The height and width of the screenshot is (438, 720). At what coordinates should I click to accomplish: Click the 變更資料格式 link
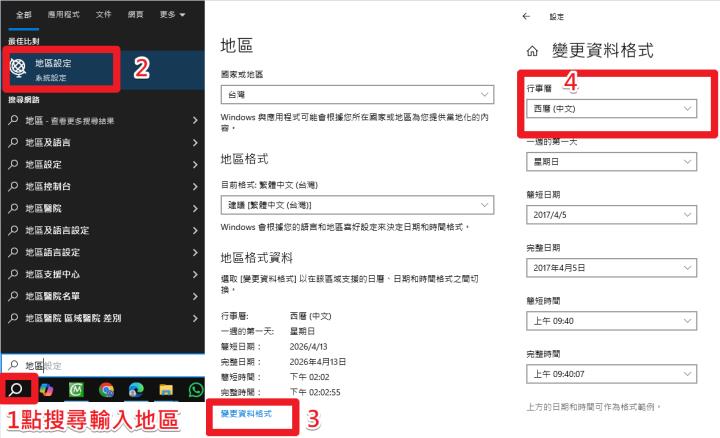pos(246,414)
